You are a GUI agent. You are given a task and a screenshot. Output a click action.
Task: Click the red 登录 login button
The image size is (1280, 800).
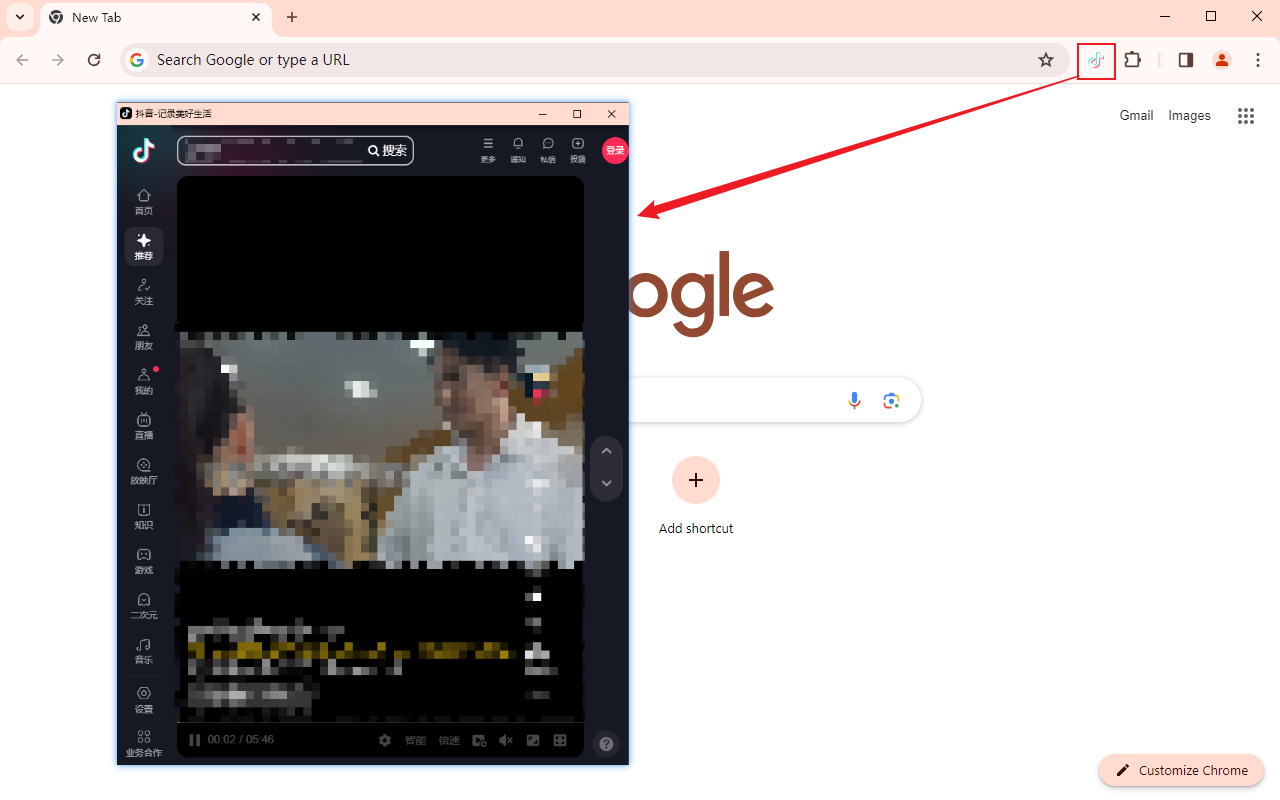[x=615, y=150]
